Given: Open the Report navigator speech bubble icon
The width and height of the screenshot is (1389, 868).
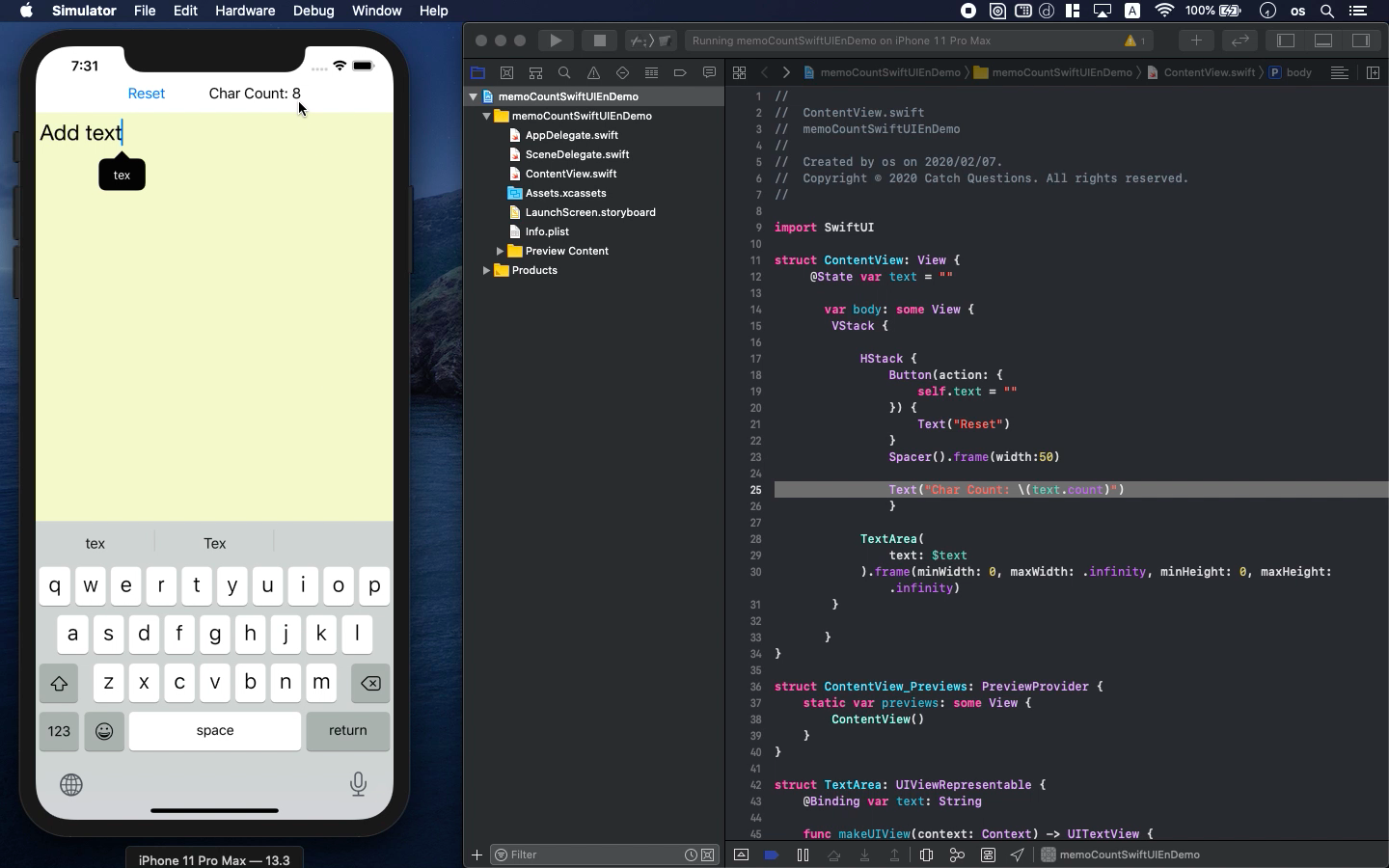Looking at the screenshot, I should [710, 72].
